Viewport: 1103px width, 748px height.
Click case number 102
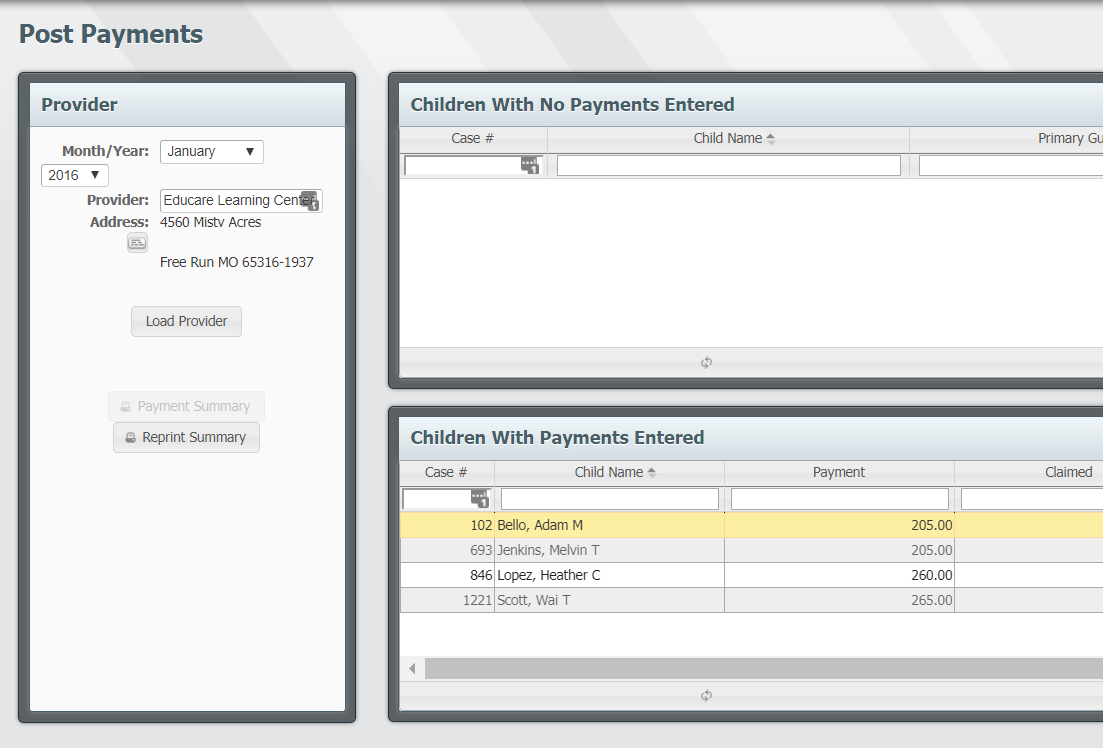pos(481,526)
